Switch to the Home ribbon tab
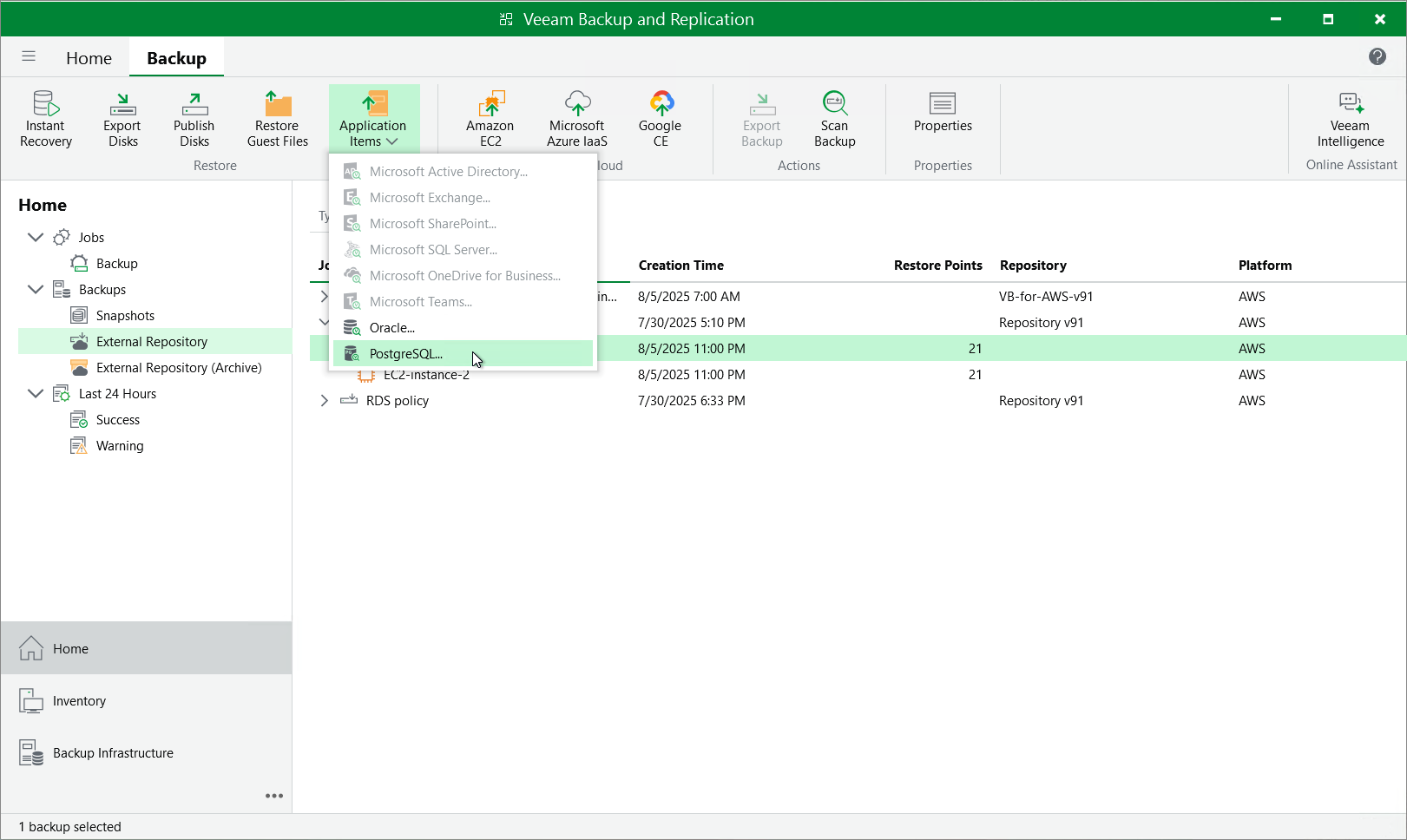The height and width of the screenshot is (840, 1407). click(89, 58)
